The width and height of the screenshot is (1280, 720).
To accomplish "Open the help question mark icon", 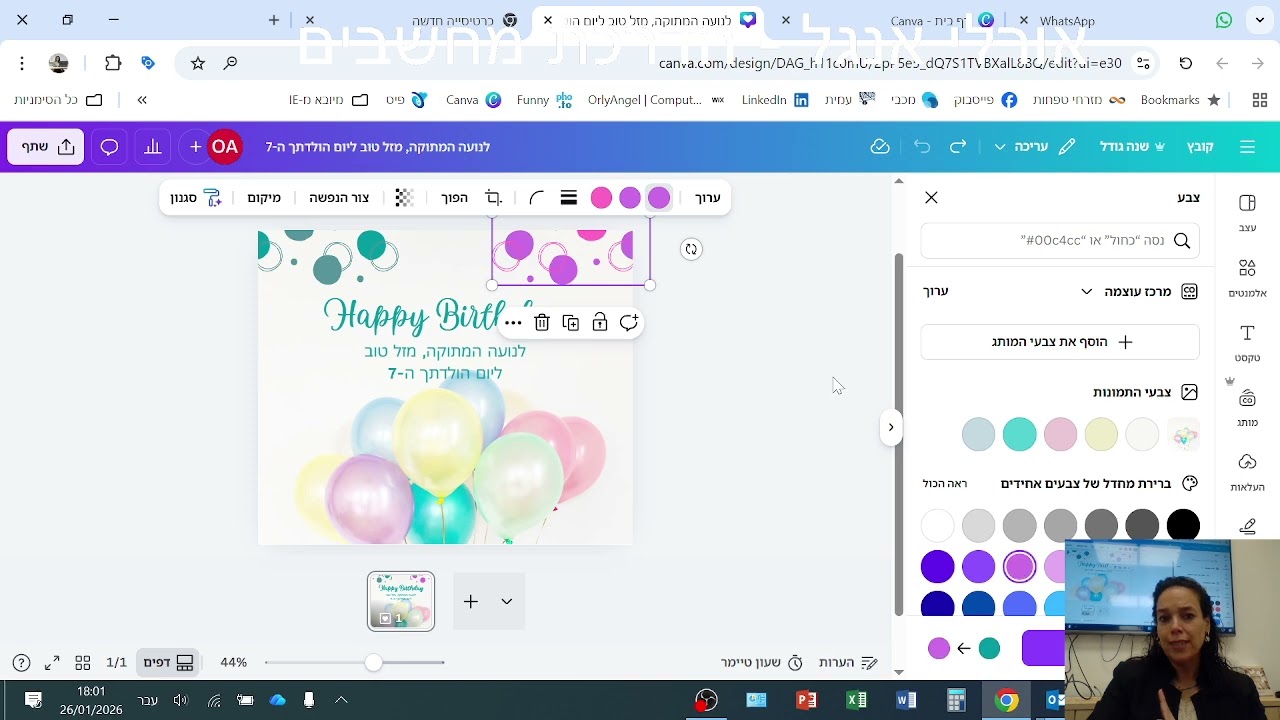I will point(21,663).
